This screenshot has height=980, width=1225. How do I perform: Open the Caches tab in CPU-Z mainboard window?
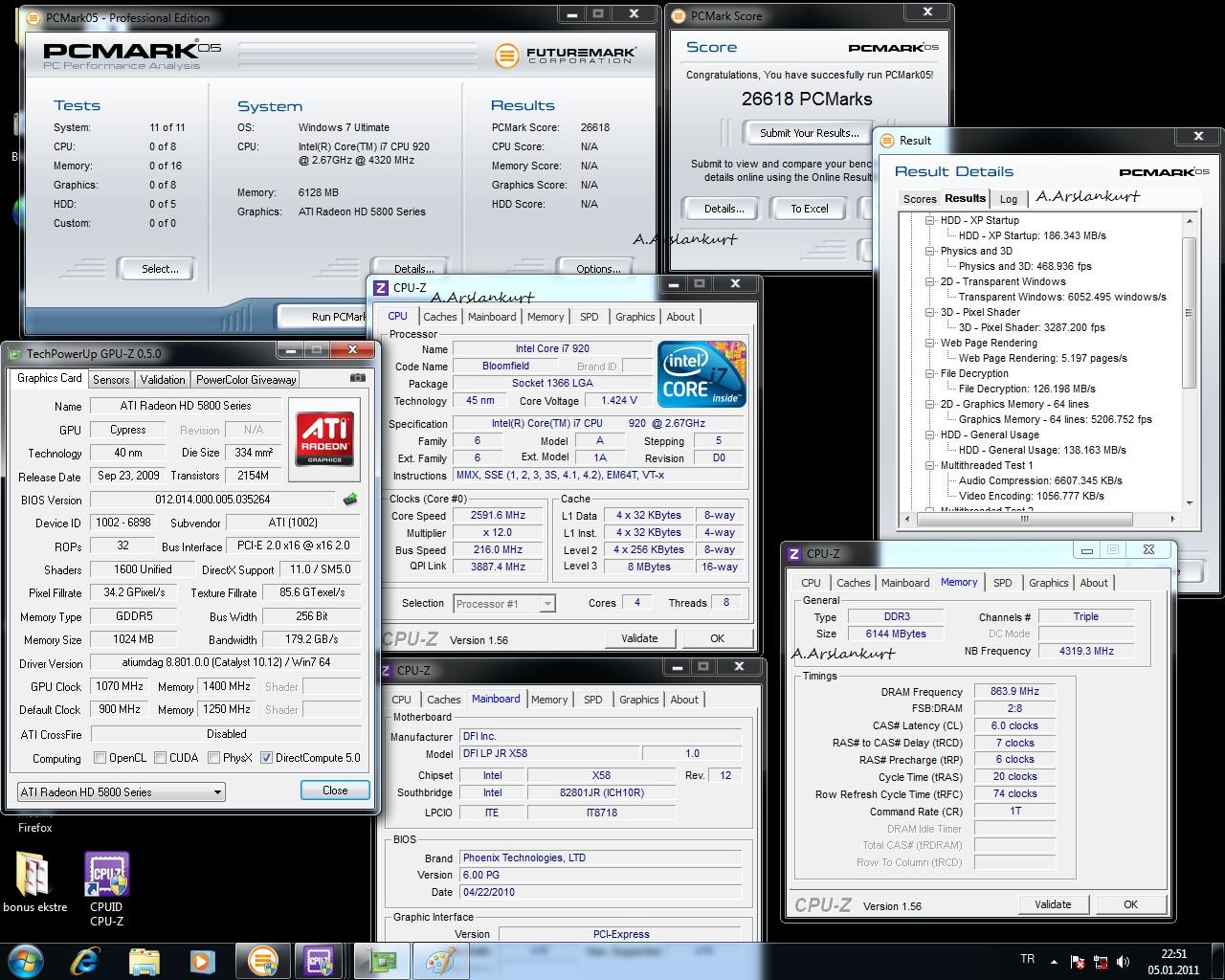(443, 700)
